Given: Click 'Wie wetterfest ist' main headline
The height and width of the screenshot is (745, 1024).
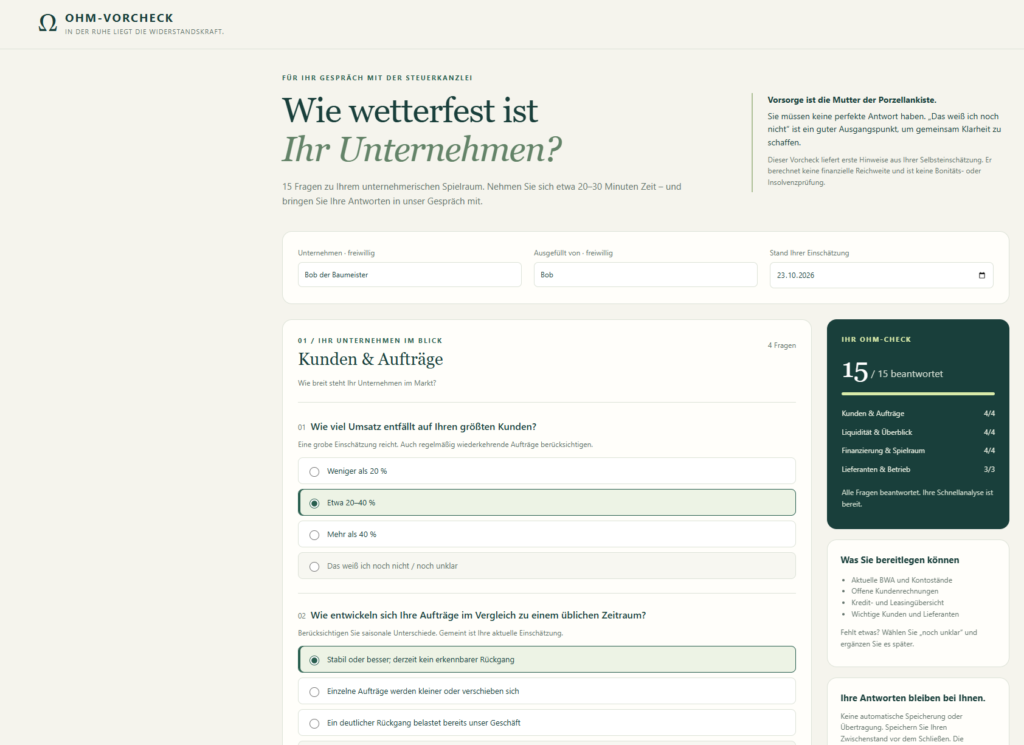Looking at the screenshot, I should click(409, 110).
